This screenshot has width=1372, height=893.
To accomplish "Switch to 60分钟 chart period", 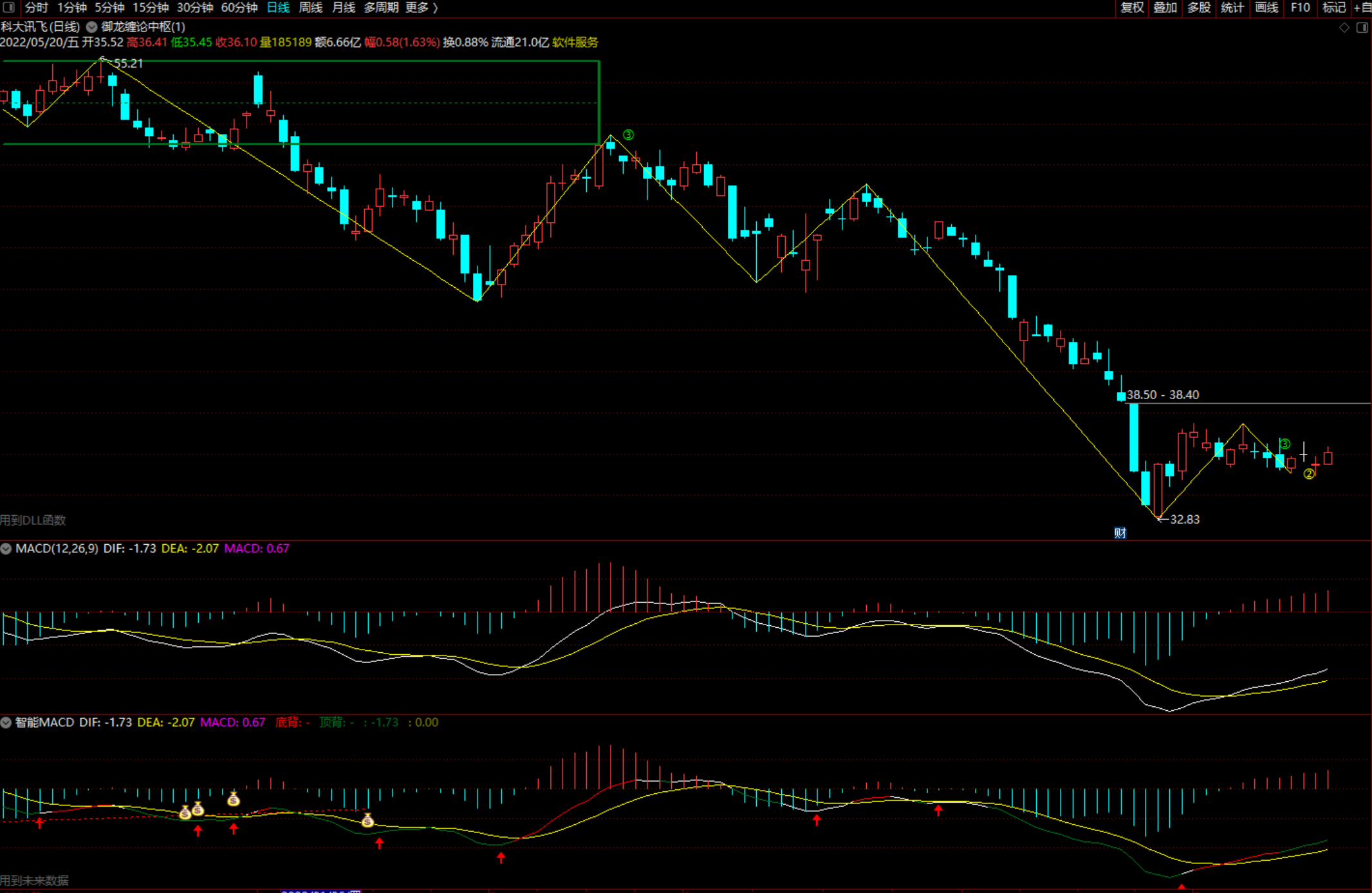I will click(x=239, y=8).
